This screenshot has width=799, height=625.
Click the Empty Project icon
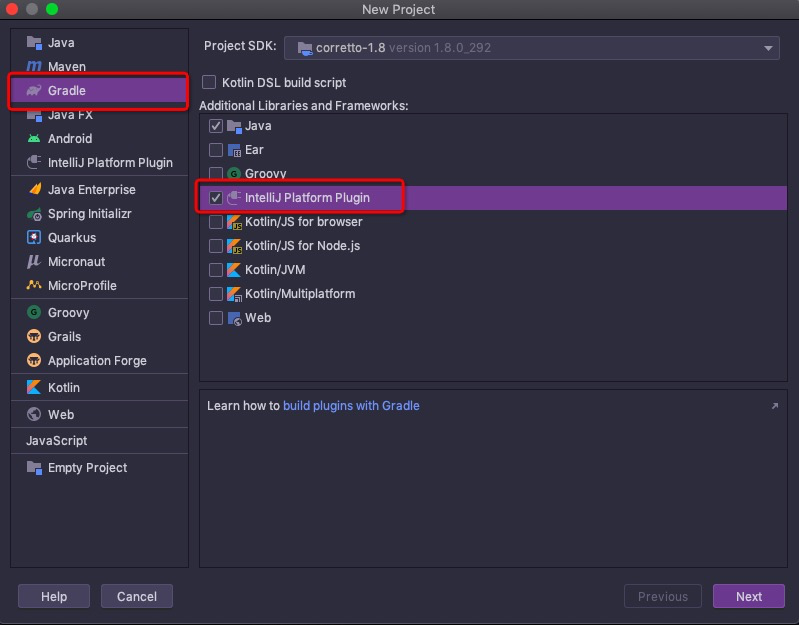pos(34,468)
